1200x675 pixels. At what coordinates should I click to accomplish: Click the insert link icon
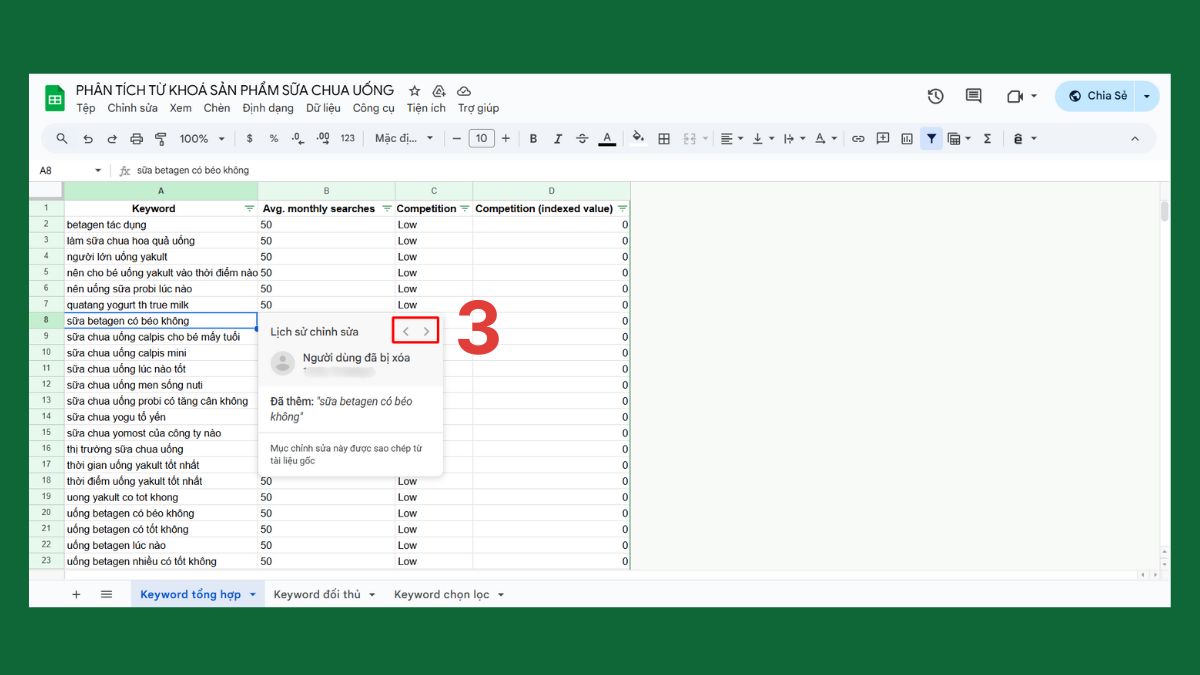(x=858, y=139)
